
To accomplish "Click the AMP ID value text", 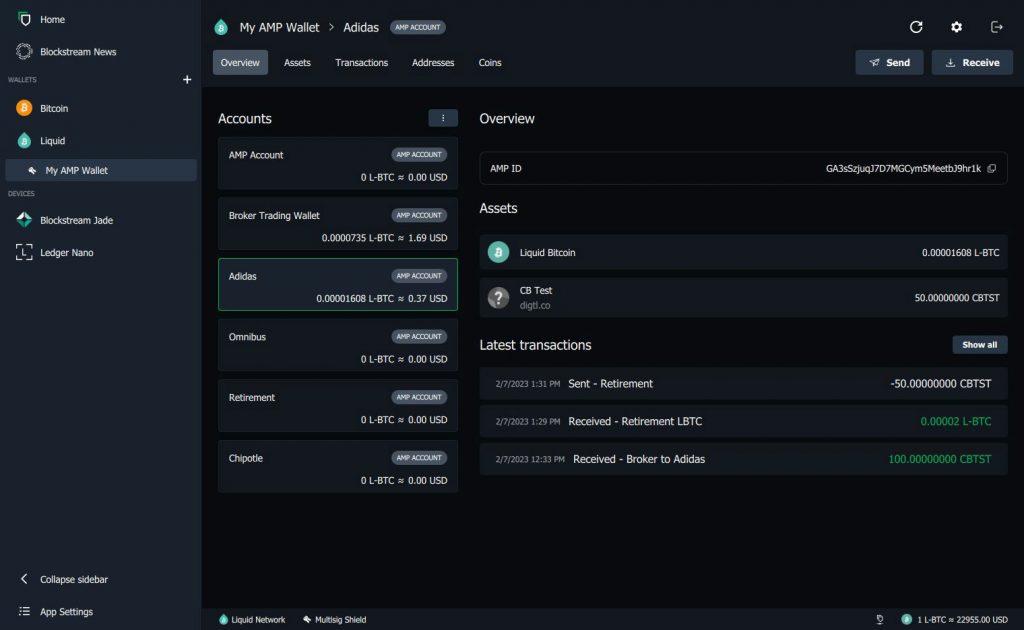I will coord(903,168).
